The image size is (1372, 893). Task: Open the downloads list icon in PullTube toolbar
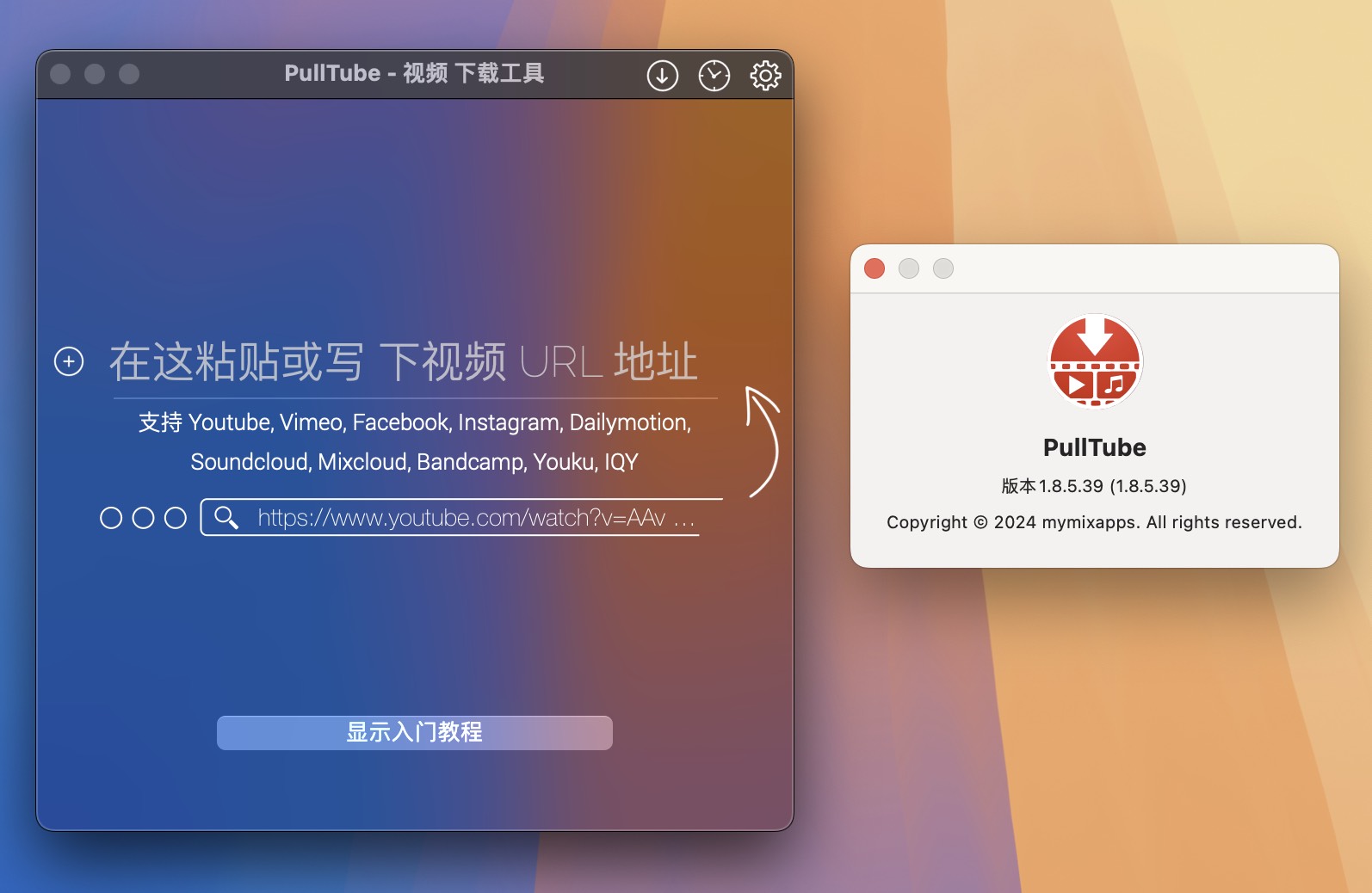coord(662,76)
